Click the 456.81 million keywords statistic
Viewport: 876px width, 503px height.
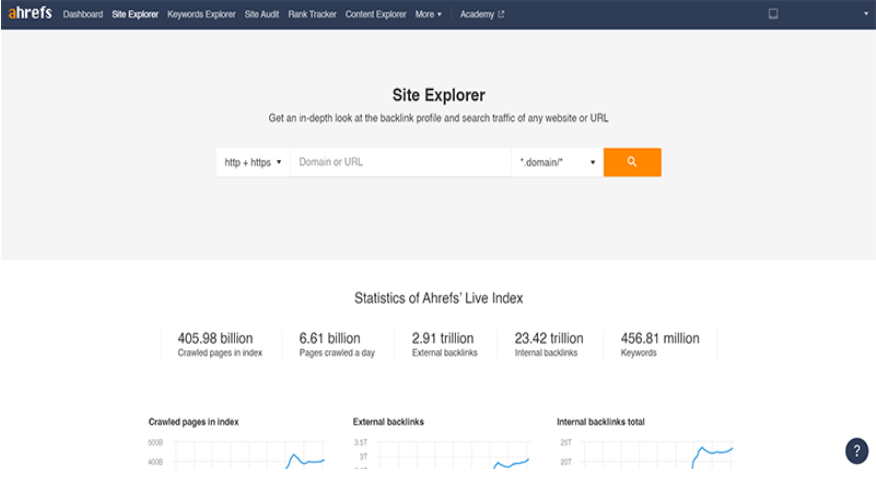pyautogui.click(x=660, y=344)
